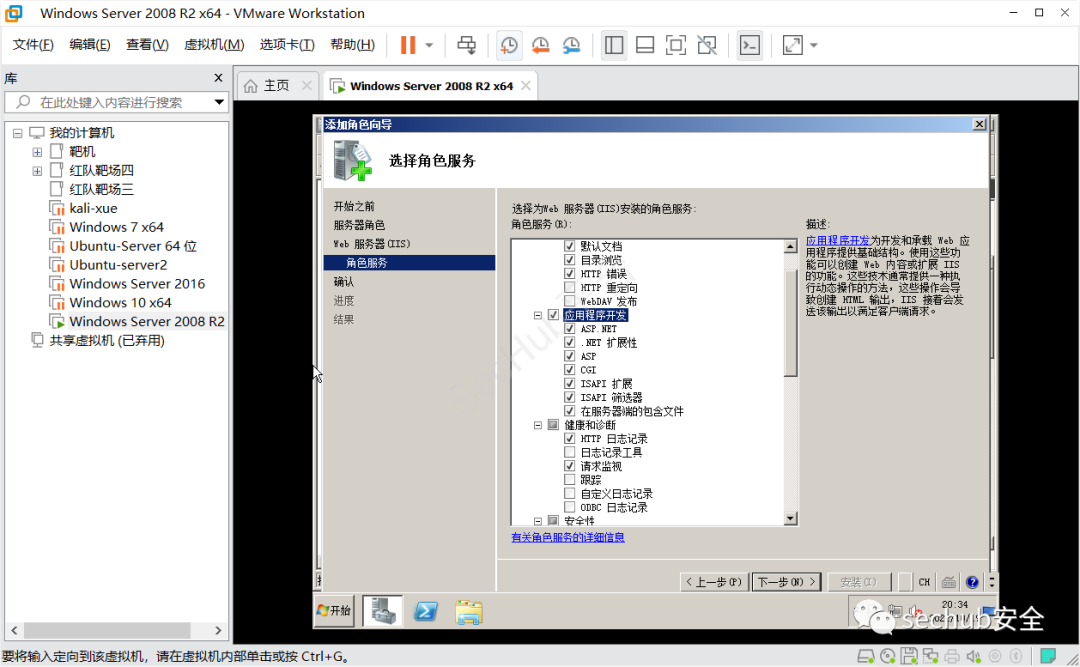
Task: Toggle the library sidebar view
Action: [614, 45]
